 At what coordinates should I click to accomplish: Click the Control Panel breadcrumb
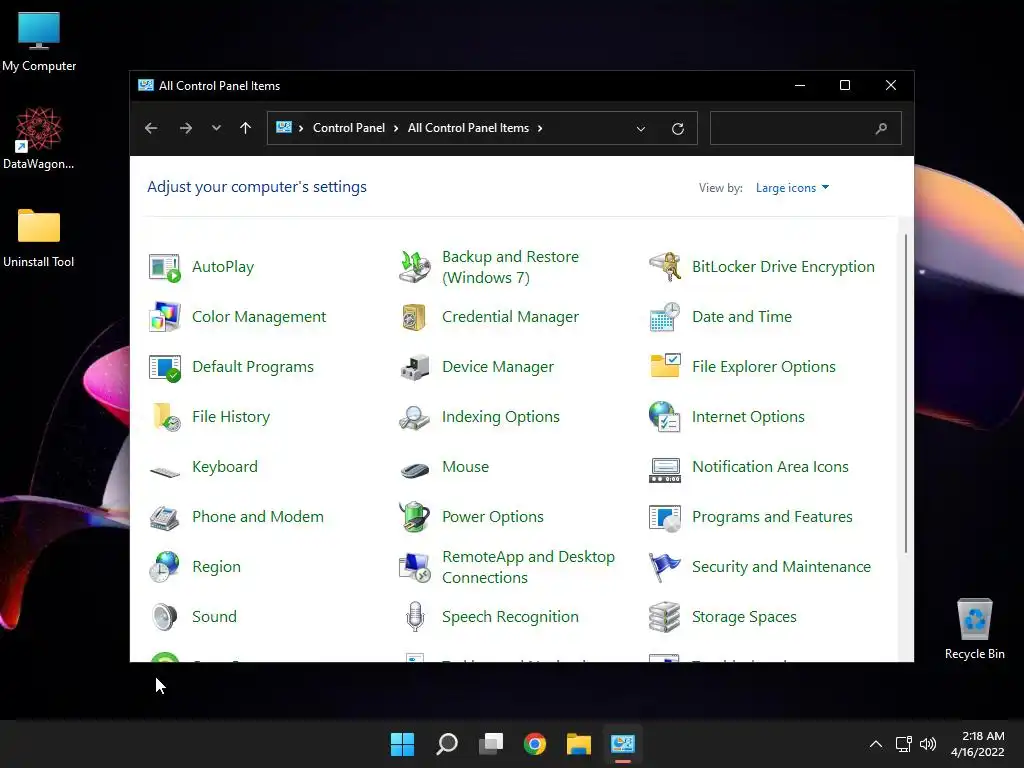point(349,128)
